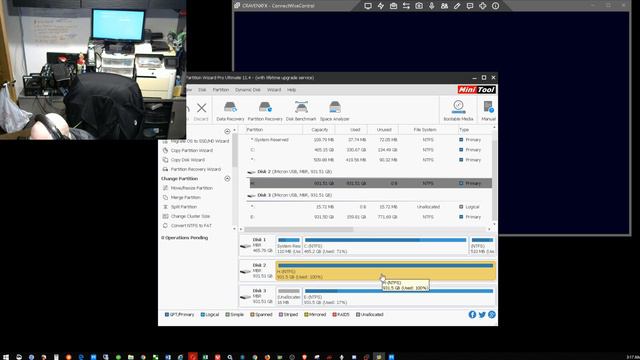Open the Help menu
The image size is (640, 360).
(291, 90)
